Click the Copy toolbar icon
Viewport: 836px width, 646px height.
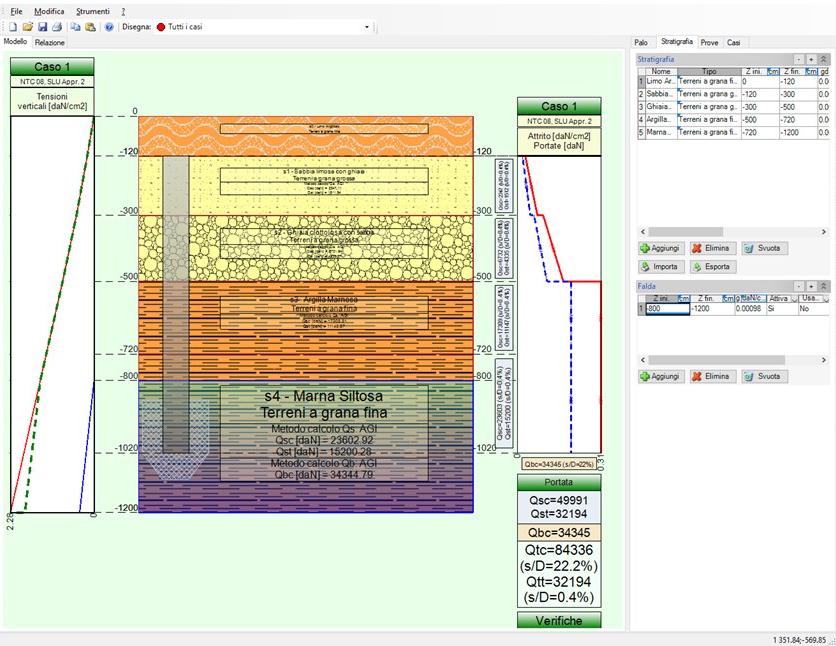coord(76,27)
